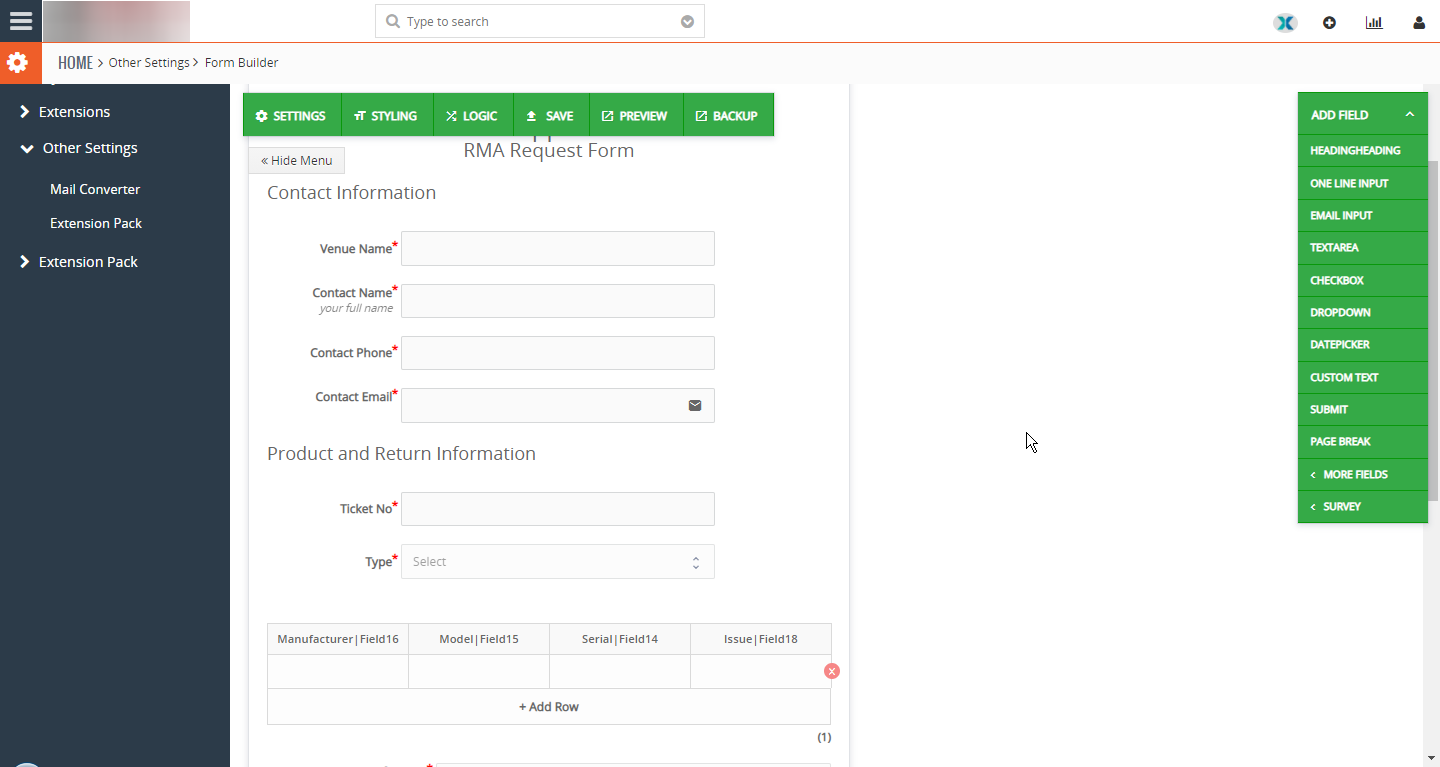
Task: Click SAVE in form toolbar
Action: coord(550,115)
